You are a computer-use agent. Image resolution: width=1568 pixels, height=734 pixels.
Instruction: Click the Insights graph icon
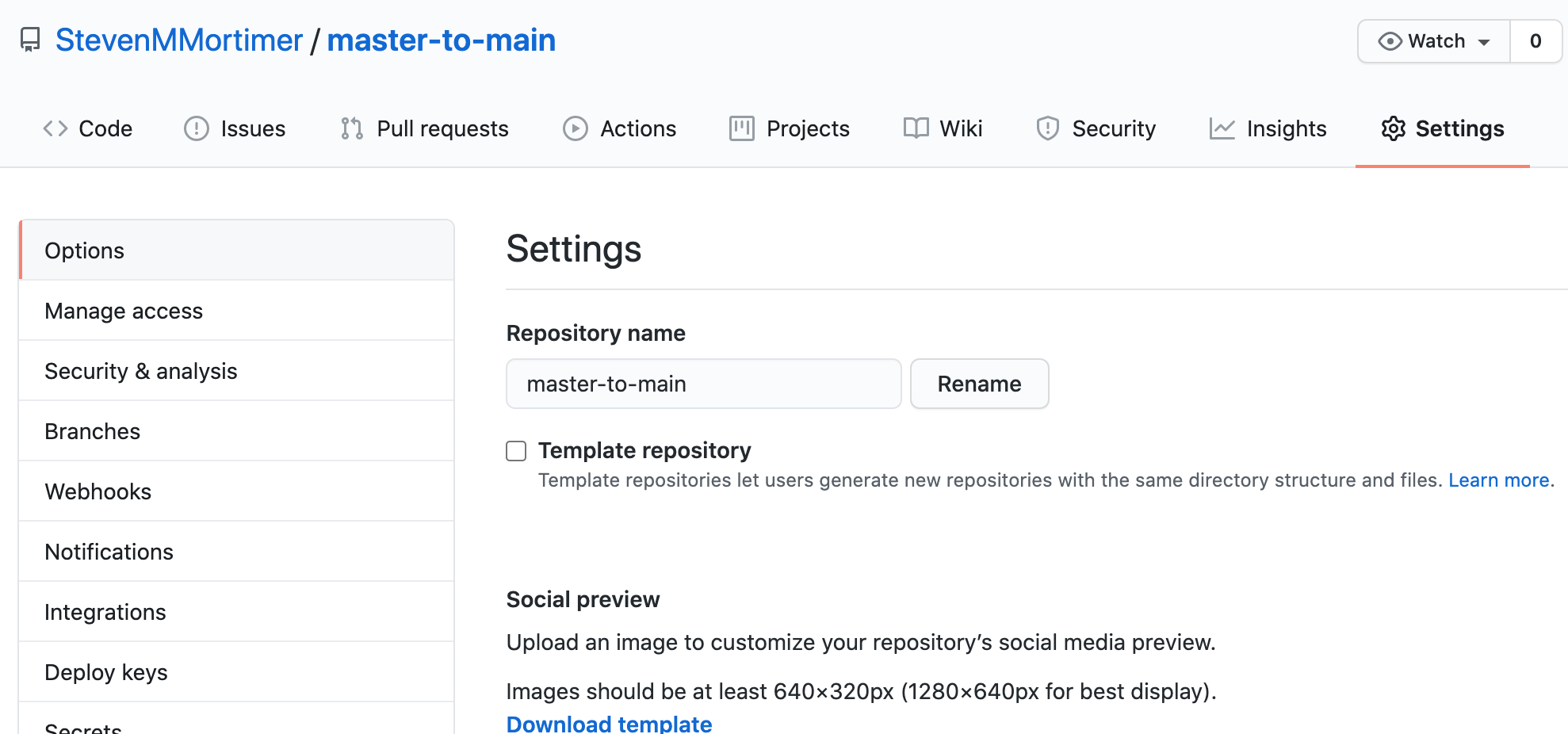tap(1222, 128)
